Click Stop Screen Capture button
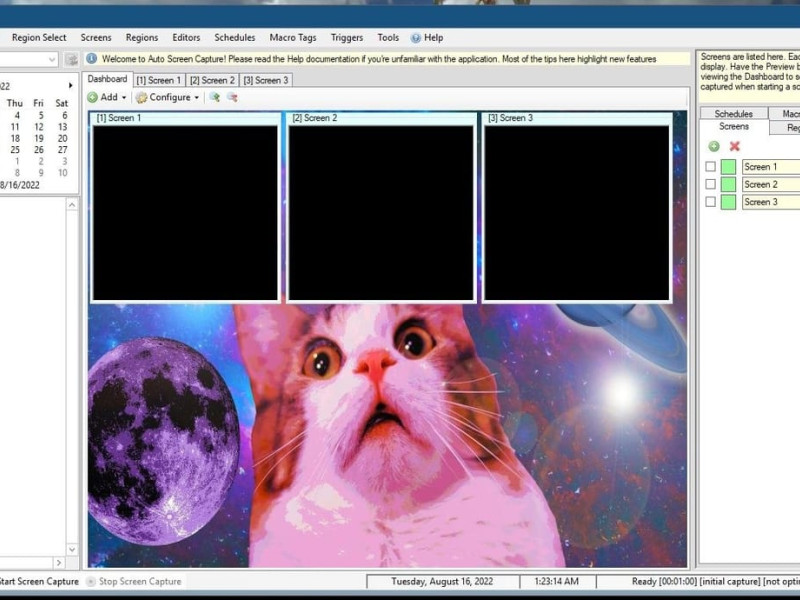The image size is (800, 600). pos(134,581)
